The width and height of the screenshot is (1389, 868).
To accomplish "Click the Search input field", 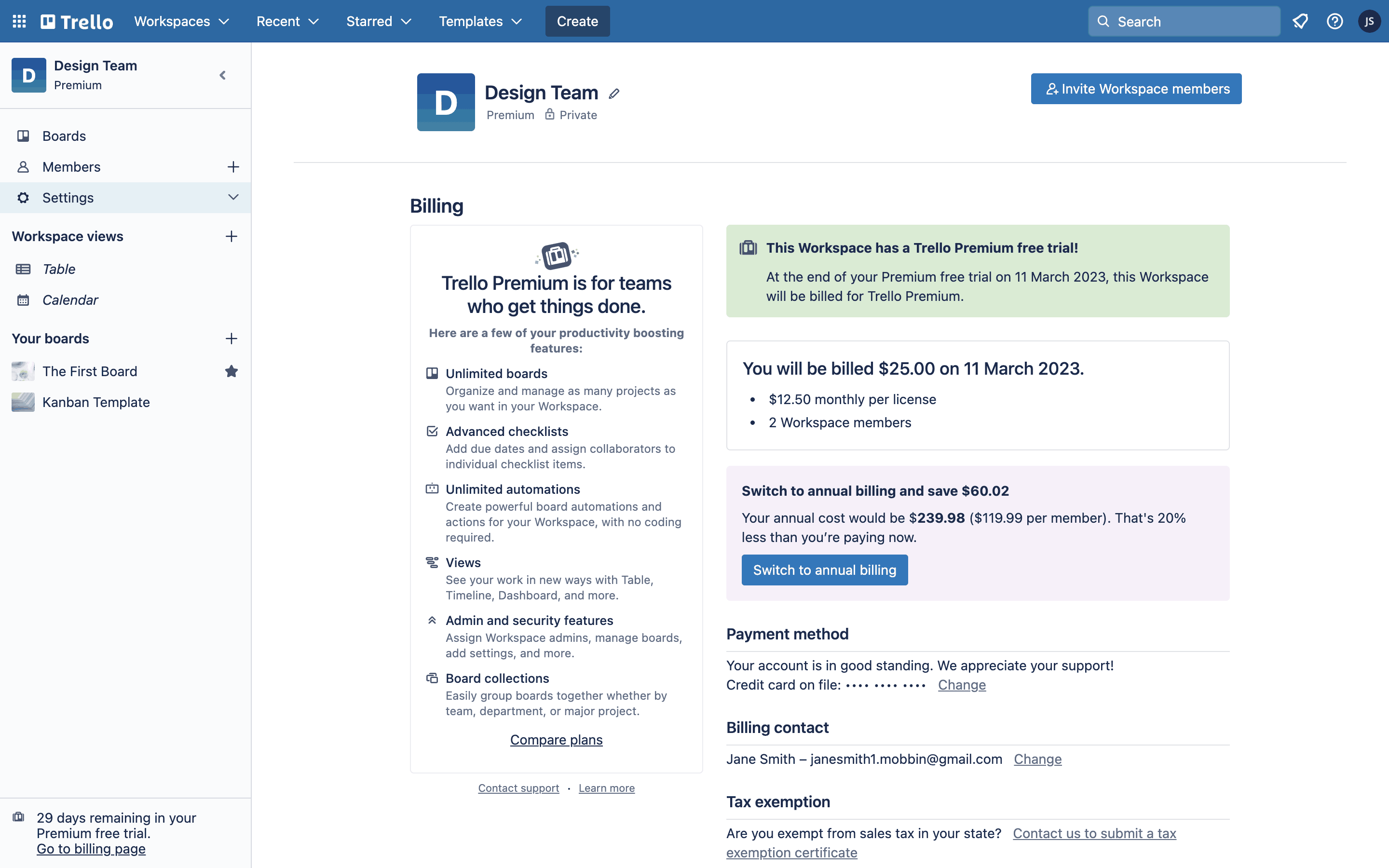I will click(1184, 21).
